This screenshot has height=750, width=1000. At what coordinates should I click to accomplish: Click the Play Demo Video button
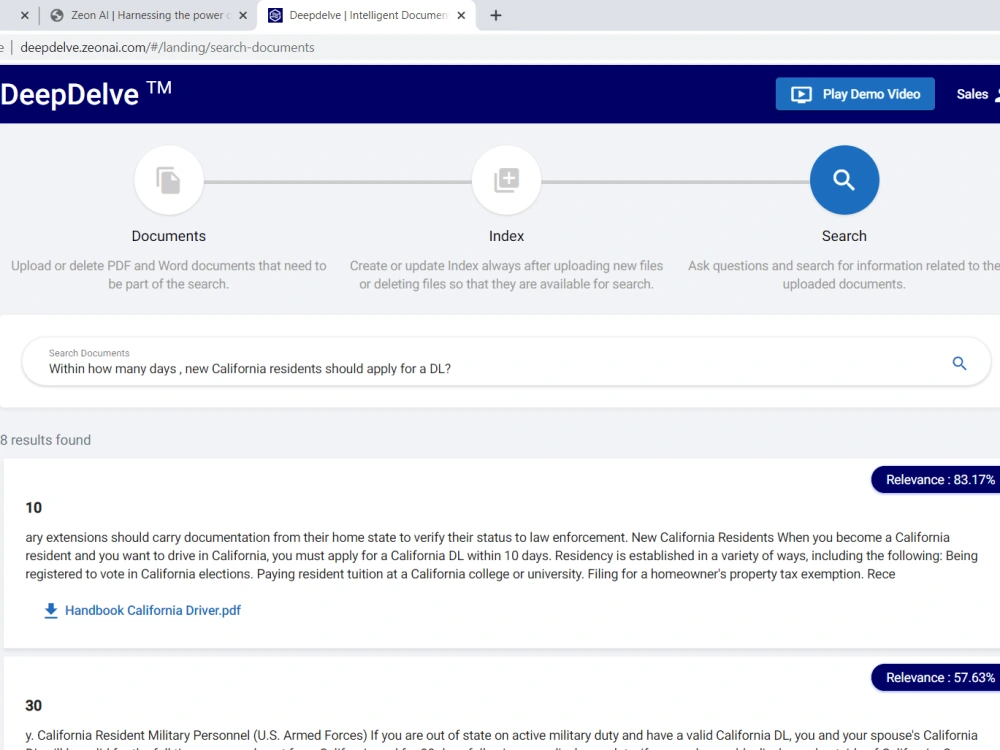point(855,94)
